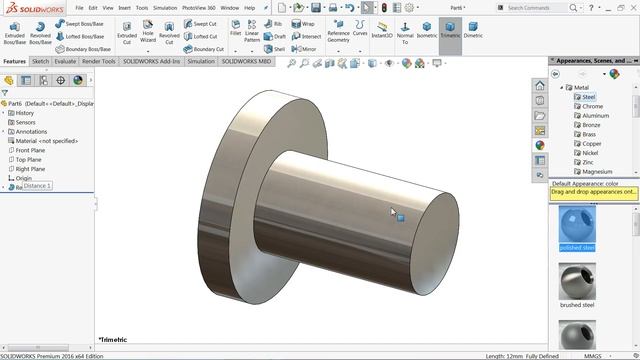Open the PhotoView 360 menu
The height and width of the screenshot is (360, 640).
pos(199,8)
